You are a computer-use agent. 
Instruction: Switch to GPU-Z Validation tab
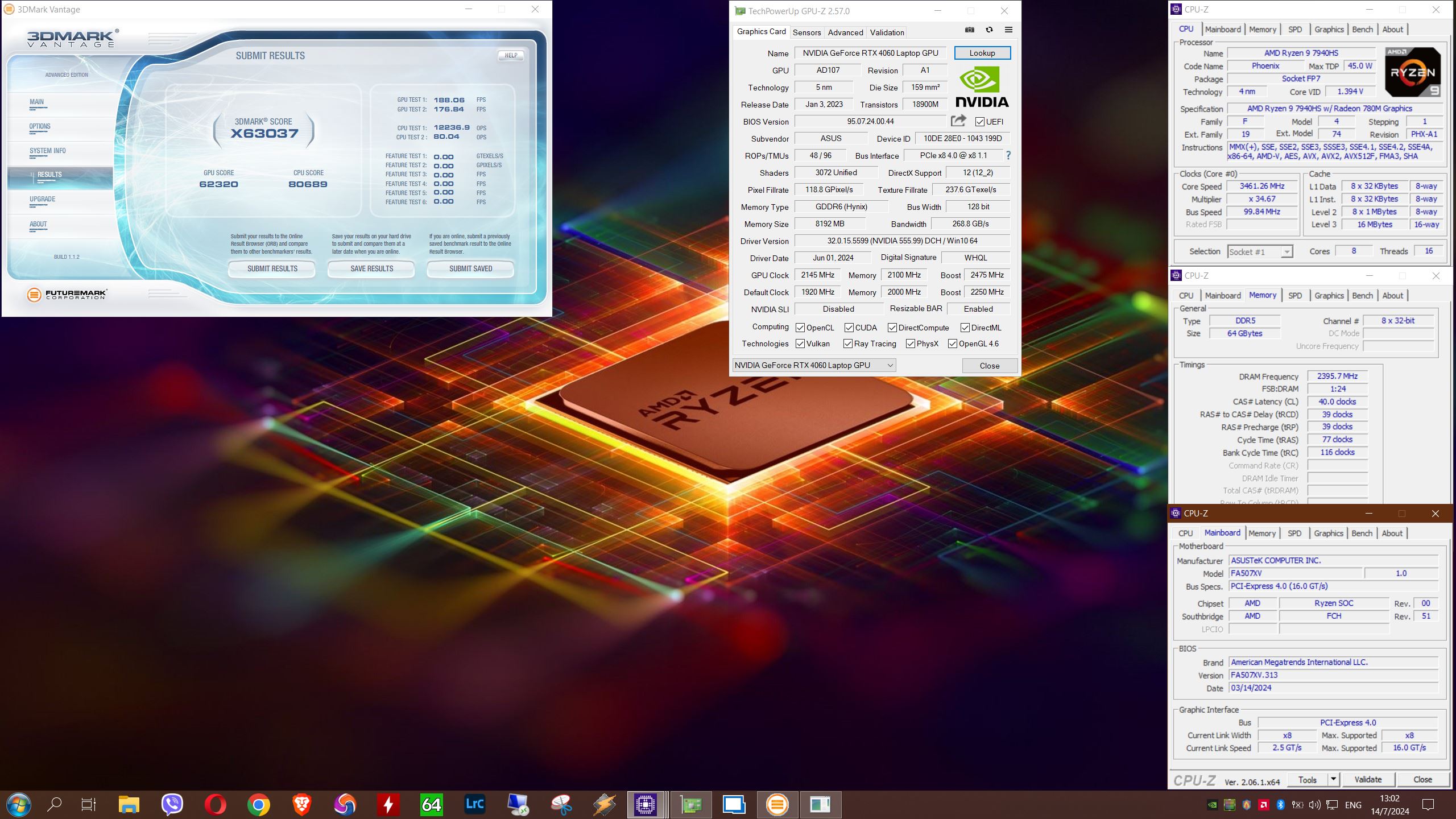(x=887, y=32)
